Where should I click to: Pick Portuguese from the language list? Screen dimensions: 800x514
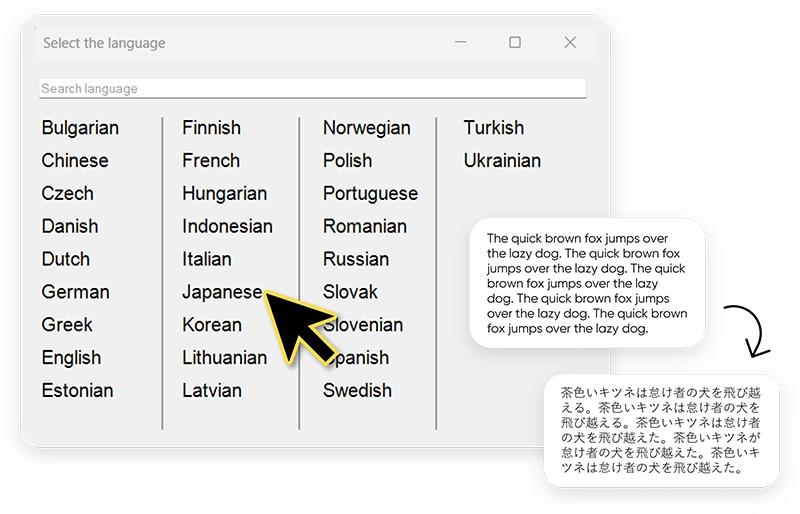[370, 194]
